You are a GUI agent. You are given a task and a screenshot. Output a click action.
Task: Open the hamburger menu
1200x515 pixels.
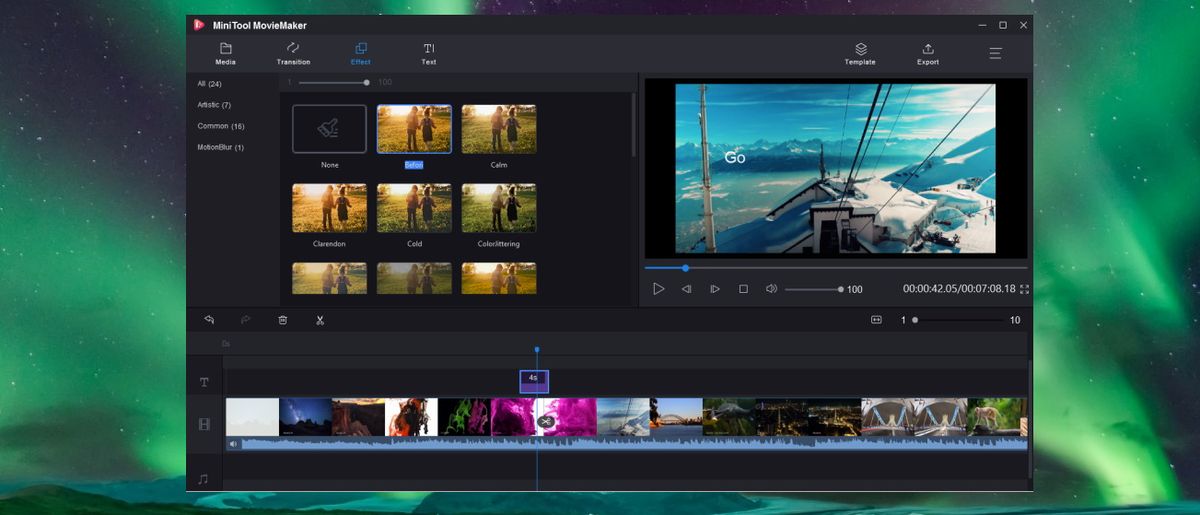tap(996, 53)
